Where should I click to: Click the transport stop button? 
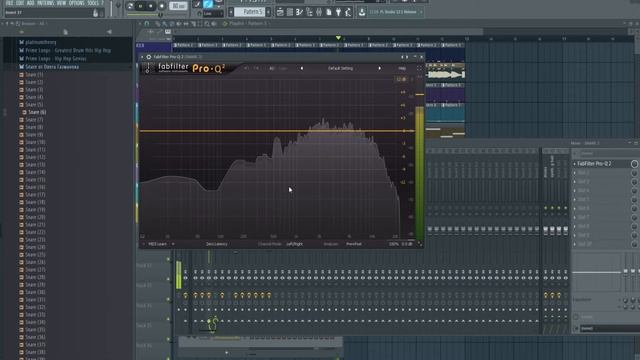coord(151,6)
